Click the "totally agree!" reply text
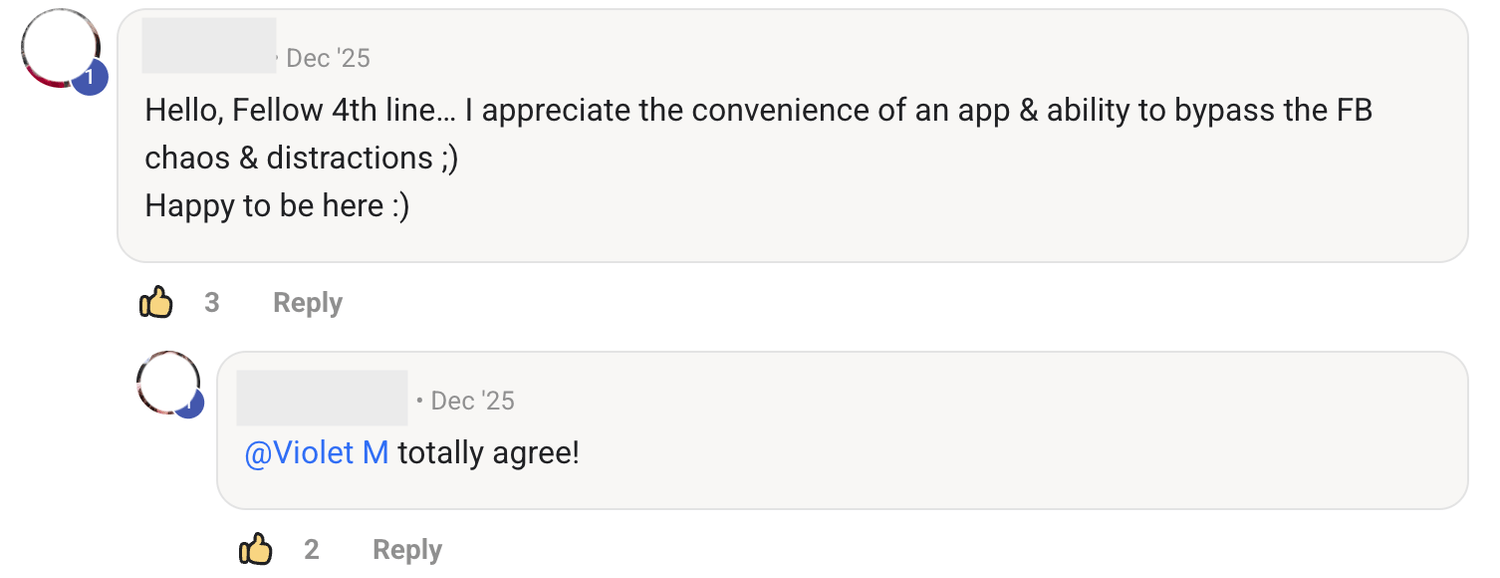 (x=488, y=453)
